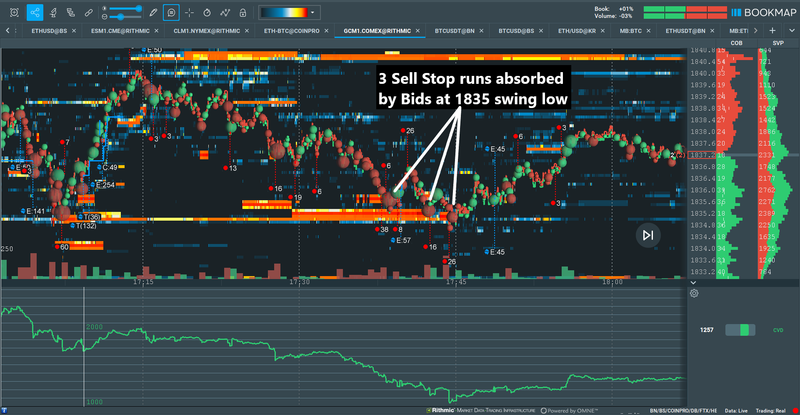Click the chain link icon
Viewport: 800px width, 415px height.
[x=89, y=12]
